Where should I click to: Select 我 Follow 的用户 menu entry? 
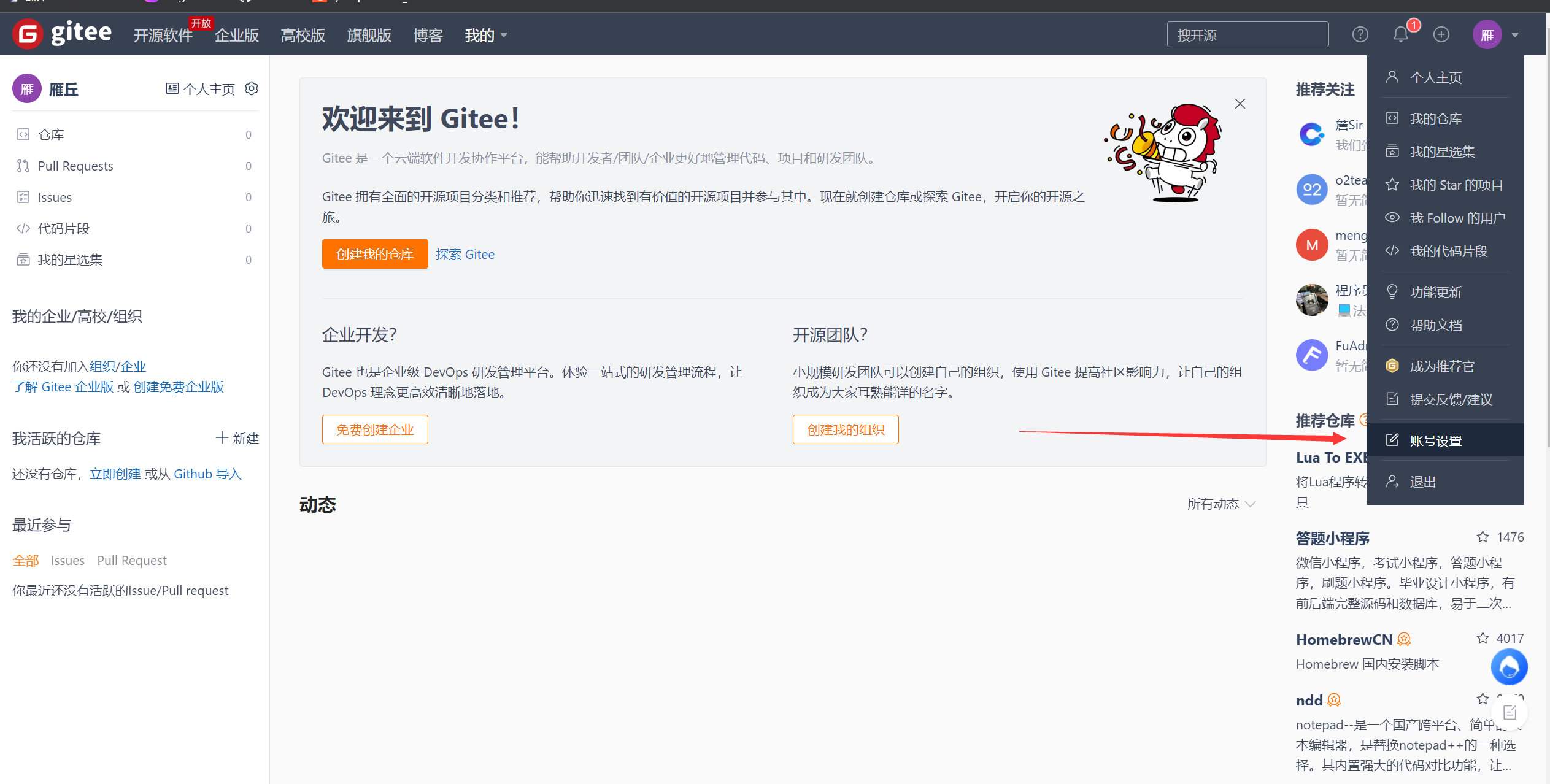point(1445,218)
